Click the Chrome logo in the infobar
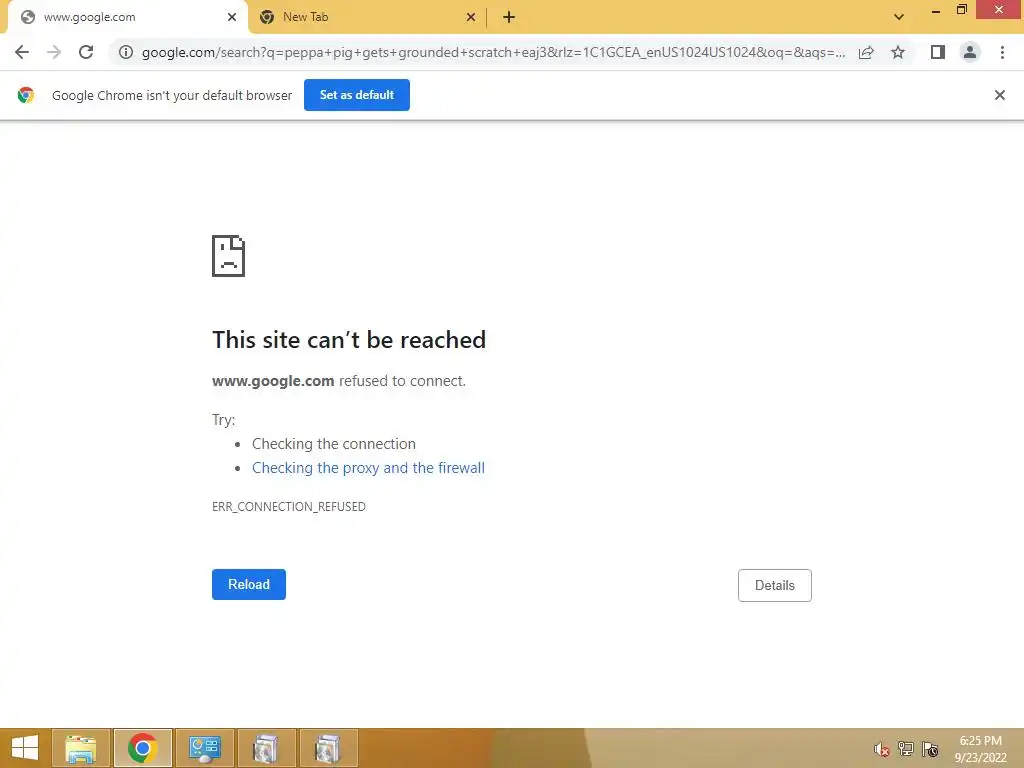Screen dimensions: 1024x768 point(25,95)
